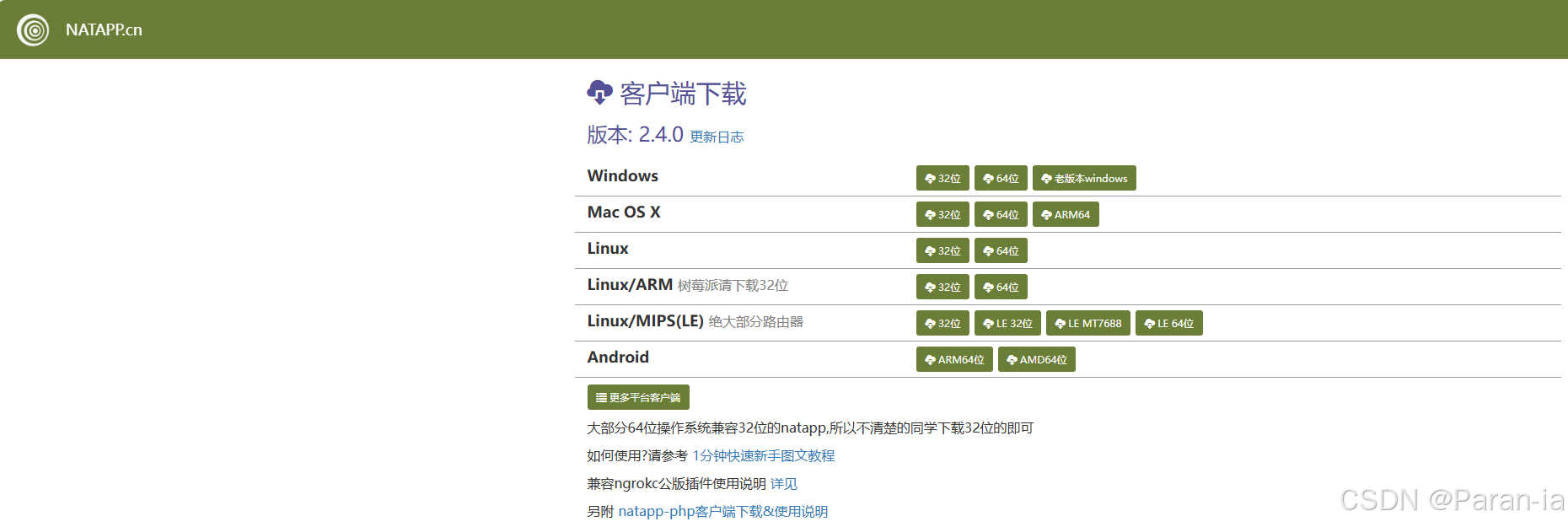
Task: Download Linux 64位 client
Action: (x=1001, y=250)
